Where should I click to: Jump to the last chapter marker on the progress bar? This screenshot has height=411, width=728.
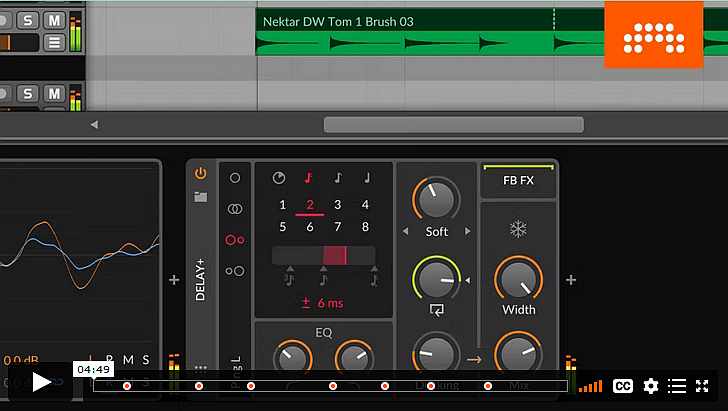pyautogui.click(x=488, y=386)
